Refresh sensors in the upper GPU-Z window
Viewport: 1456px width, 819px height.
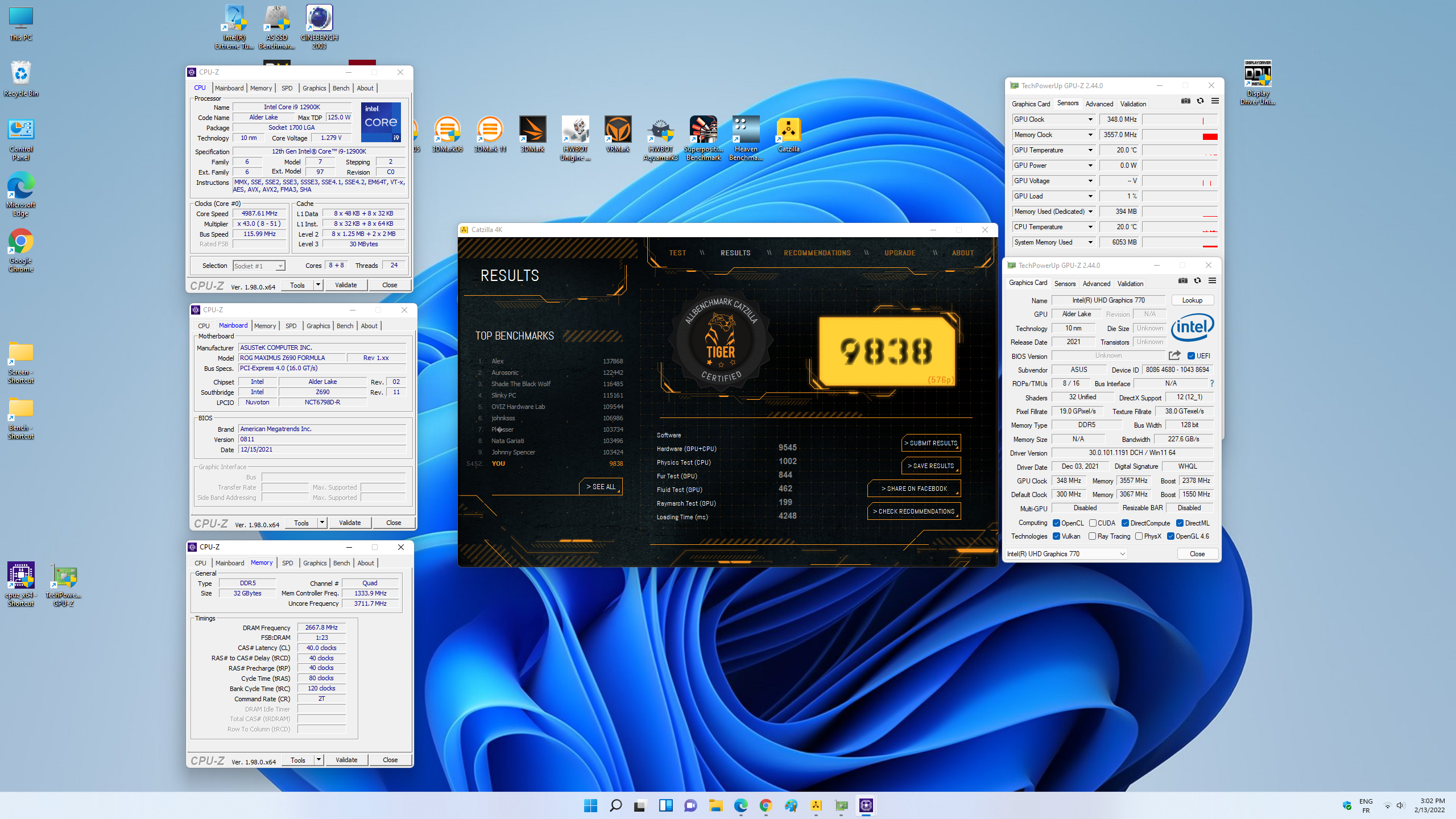click(x=1200, y=101)
